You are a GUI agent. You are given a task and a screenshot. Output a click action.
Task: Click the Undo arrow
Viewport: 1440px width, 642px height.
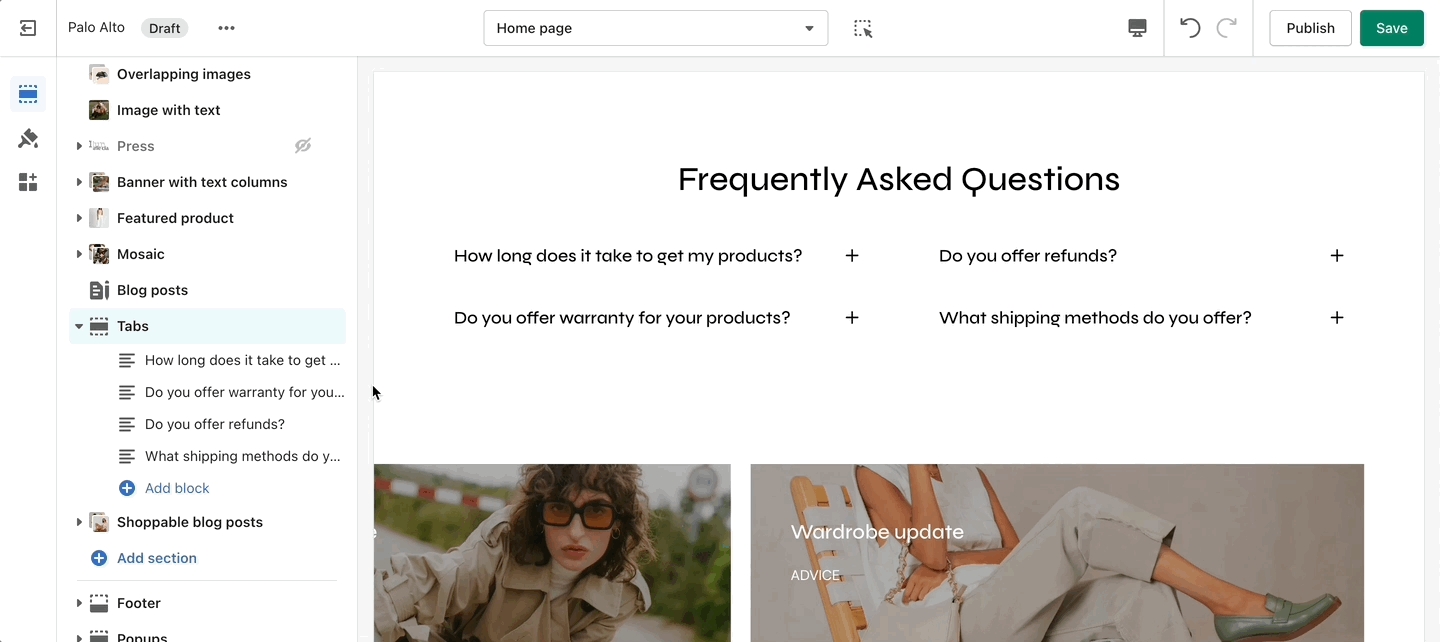coord(1189,28)
